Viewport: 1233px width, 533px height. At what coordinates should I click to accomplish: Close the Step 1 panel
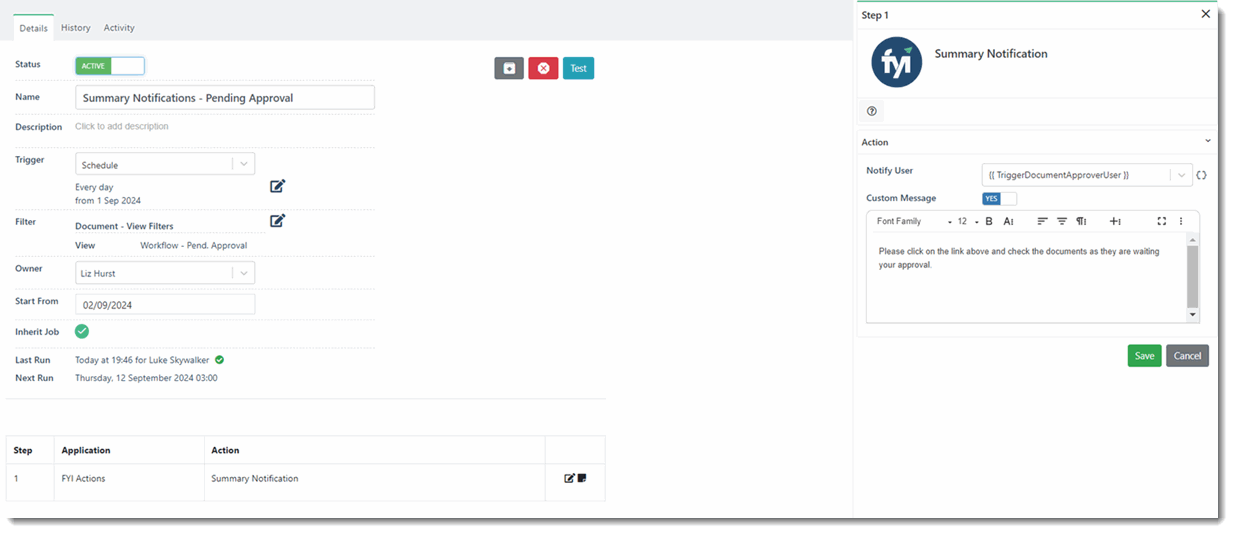click(x=1205, y=14)
